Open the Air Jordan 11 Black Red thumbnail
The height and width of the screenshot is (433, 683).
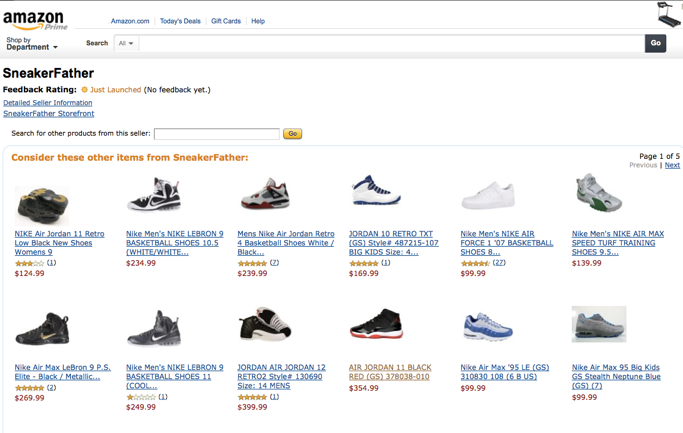click(x=376, y=324)
